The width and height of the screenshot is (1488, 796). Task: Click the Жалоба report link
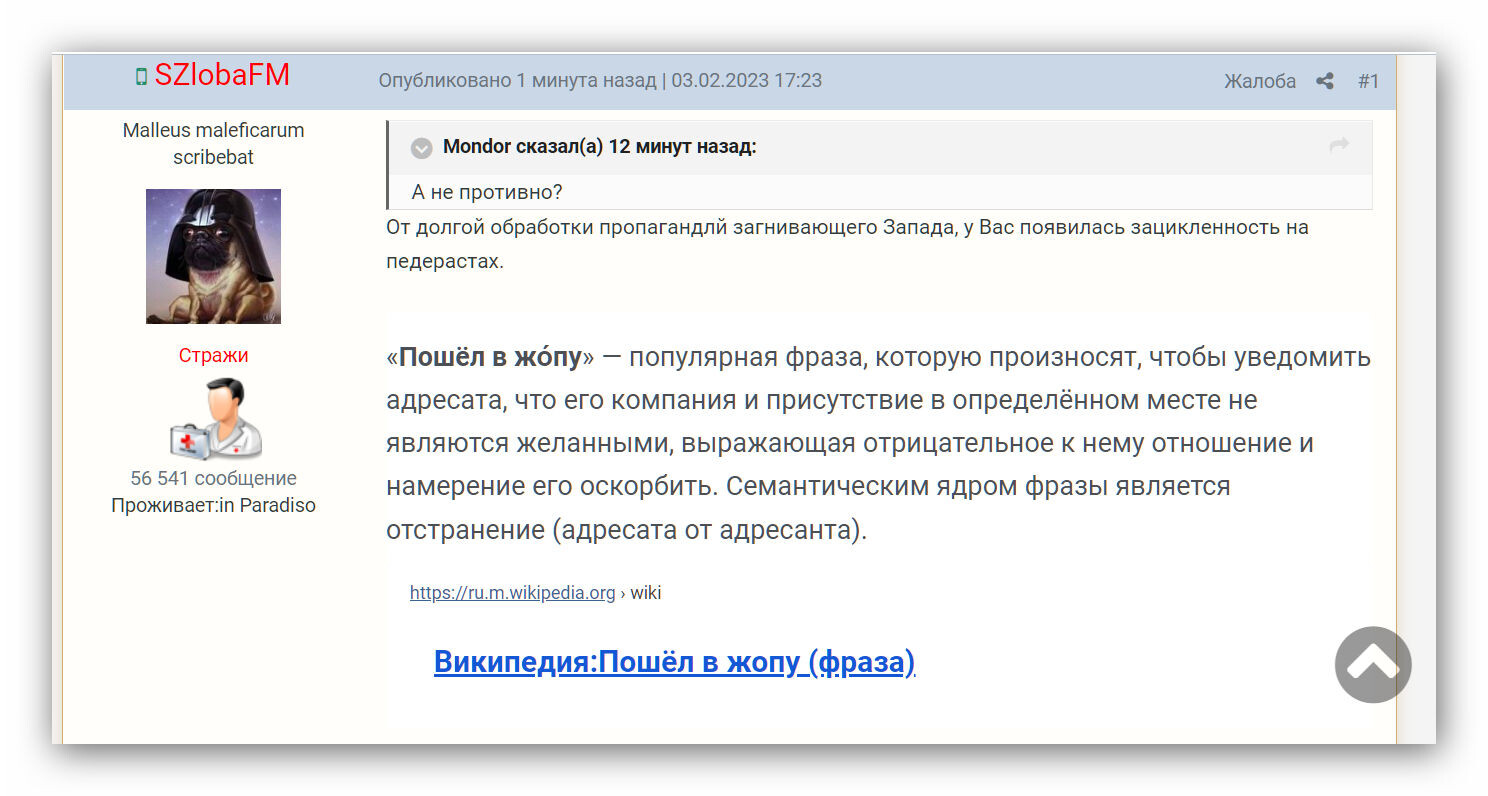(x=1259, y=81)
